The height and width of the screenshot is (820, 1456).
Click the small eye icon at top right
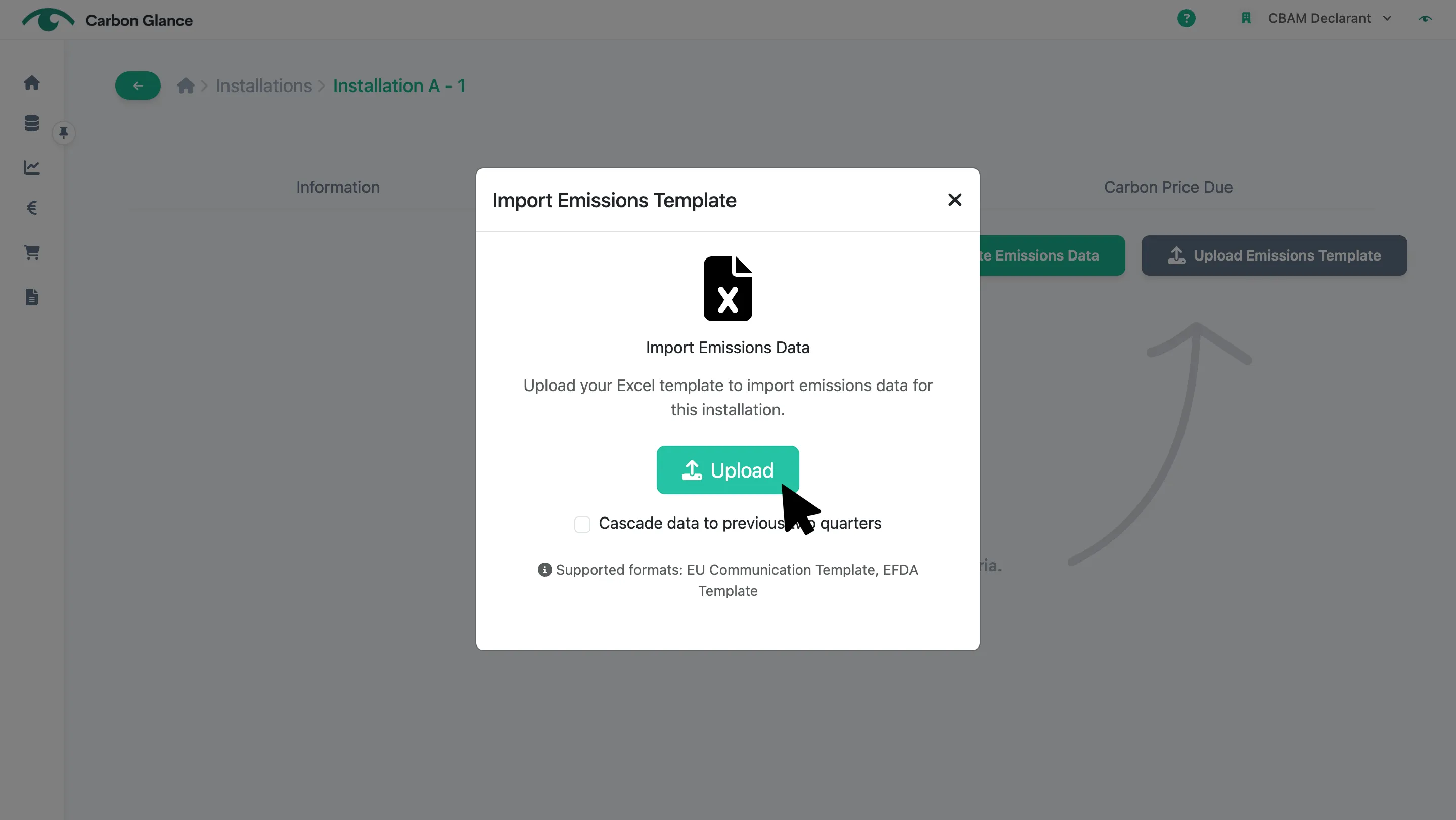click(1425, 19)
